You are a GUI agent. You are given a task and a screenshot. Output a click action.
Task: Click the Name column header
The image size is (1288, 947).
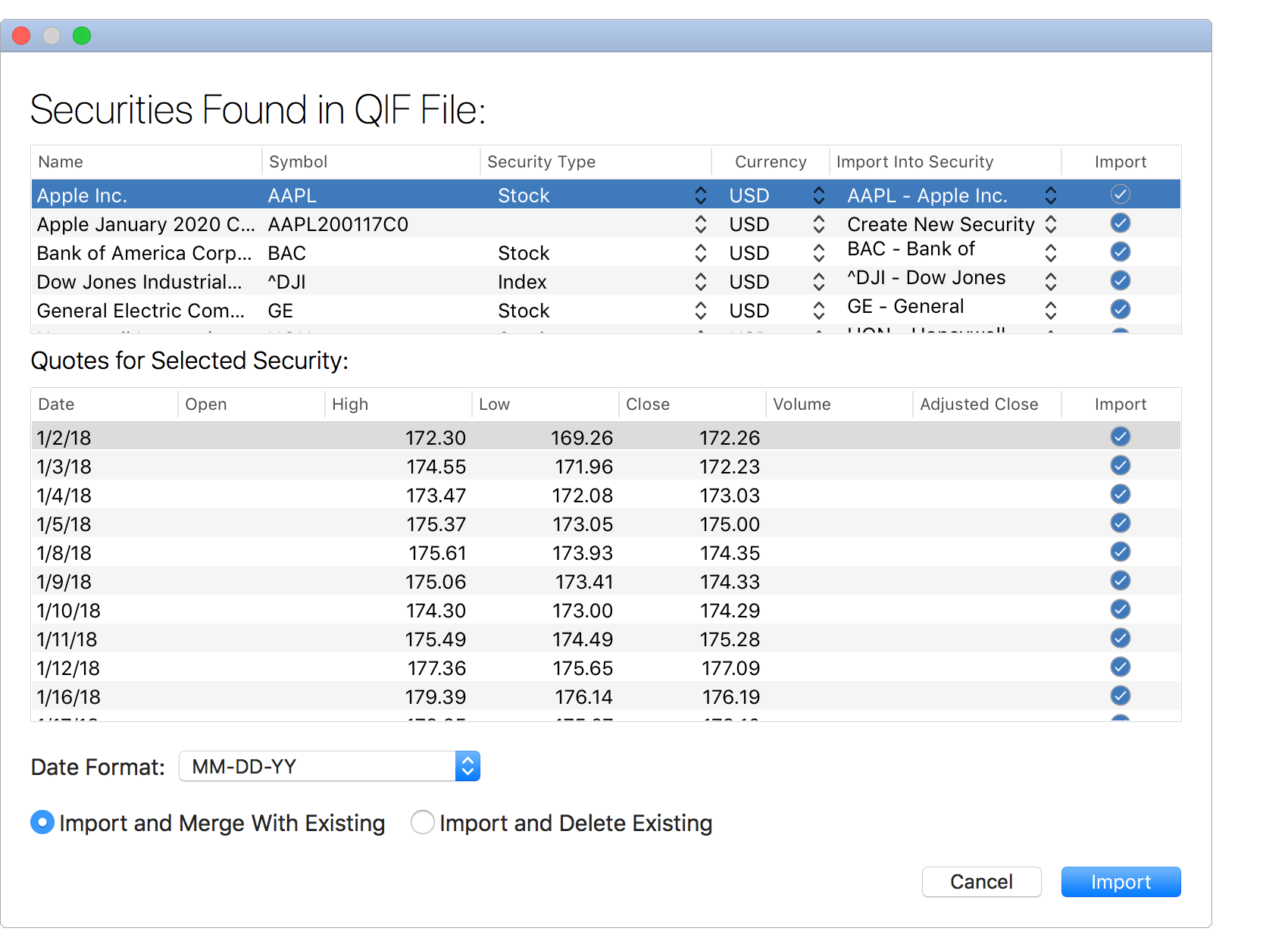point(61,161)
